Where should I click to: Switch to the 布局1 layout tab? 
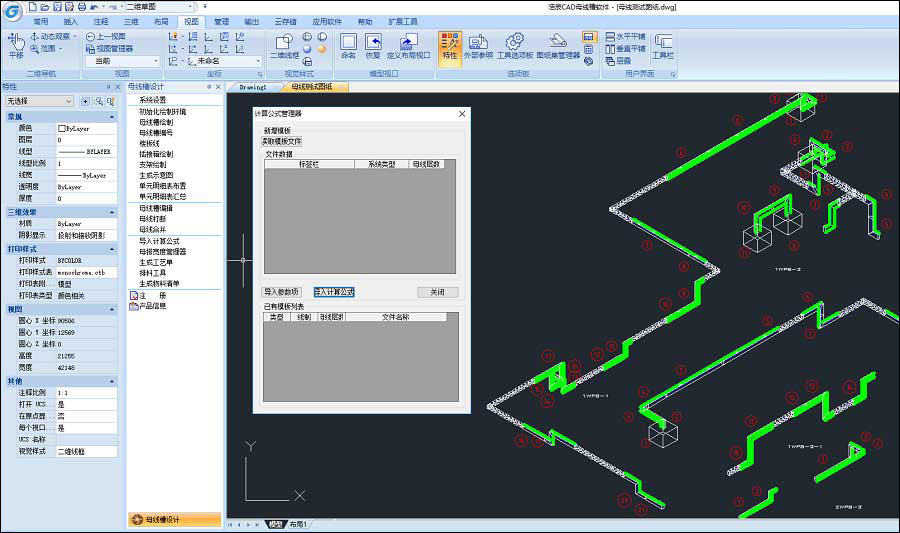(x=298, y=524)
